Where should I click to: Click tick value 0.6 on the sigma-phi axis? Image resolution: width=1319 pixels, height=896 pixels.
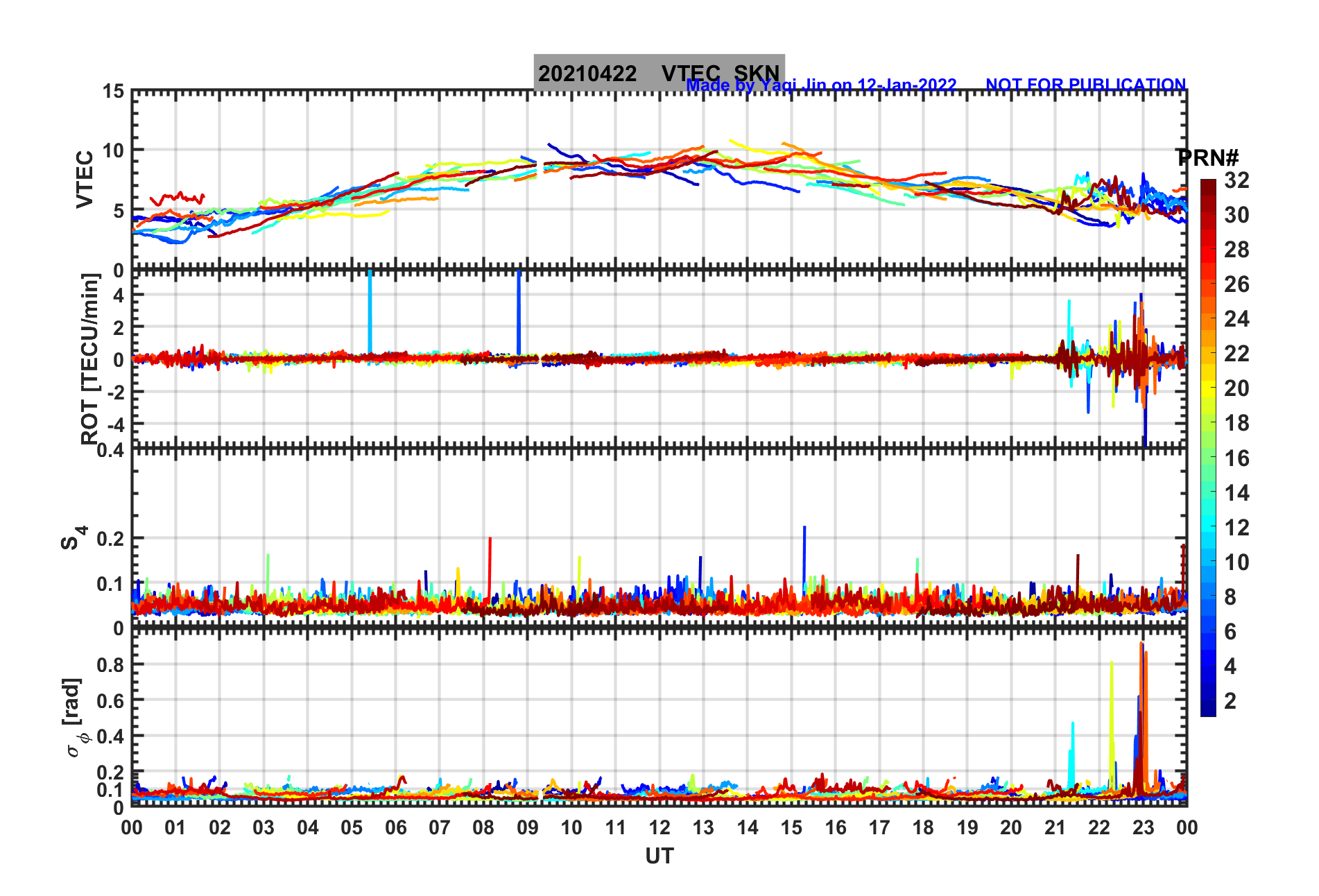[111, 700]
